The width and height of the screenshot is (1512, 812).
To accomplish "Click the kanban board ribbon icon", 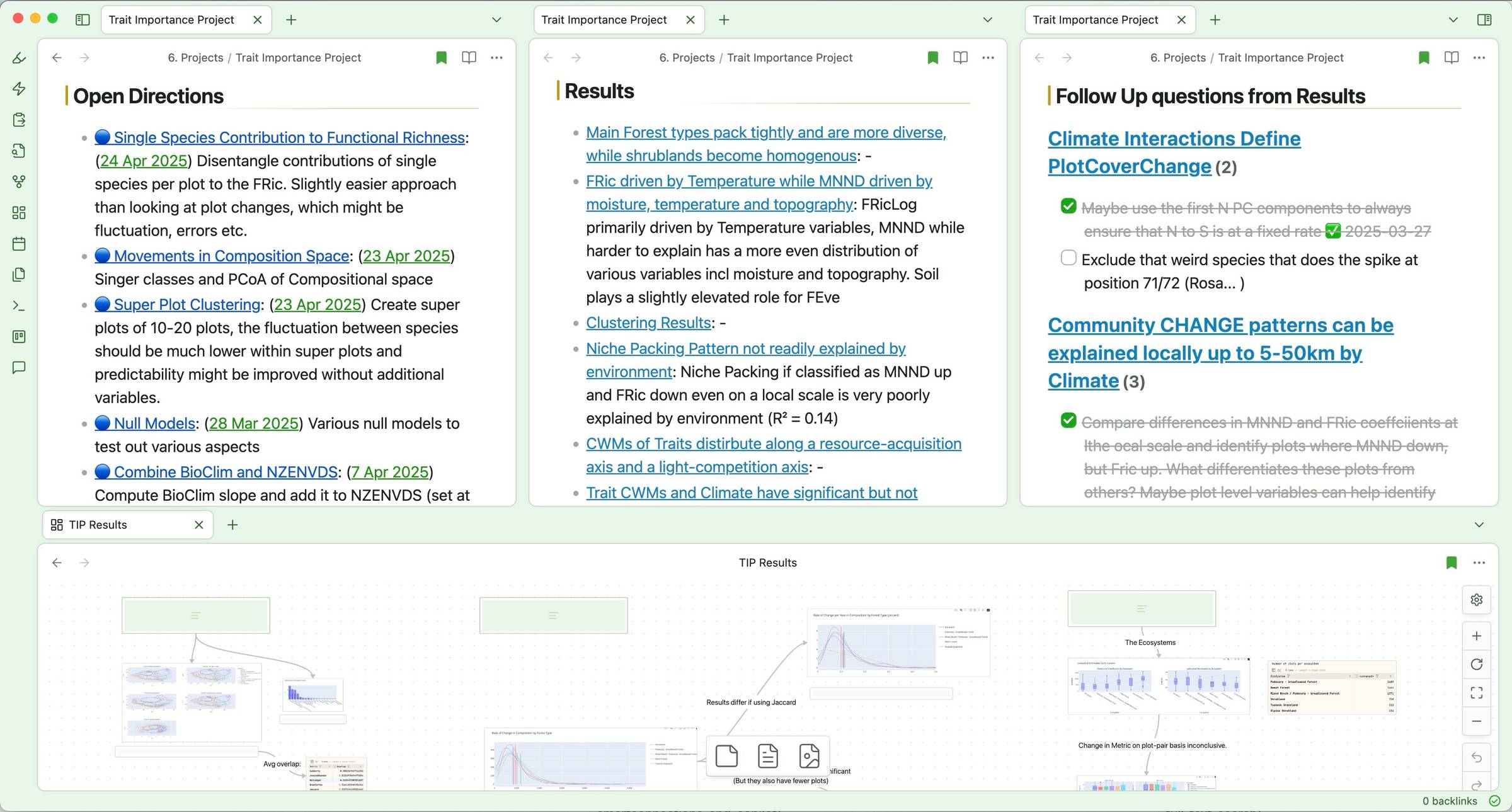I will 19,336.
